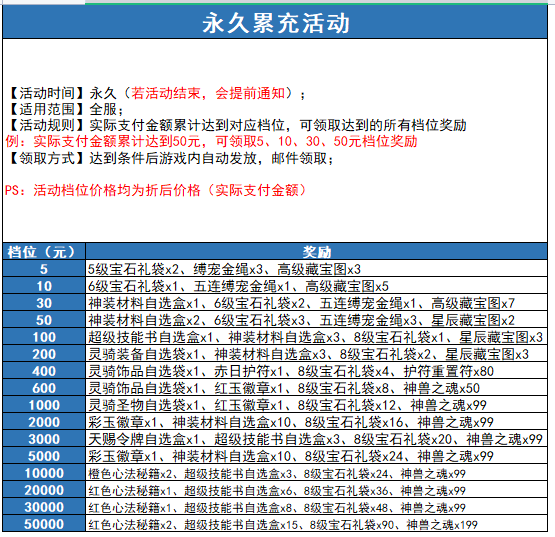The width and height of the screenshot is (555, 537).
Task: Click the 【活动规则】 rule description line
Action: point(236,125)
